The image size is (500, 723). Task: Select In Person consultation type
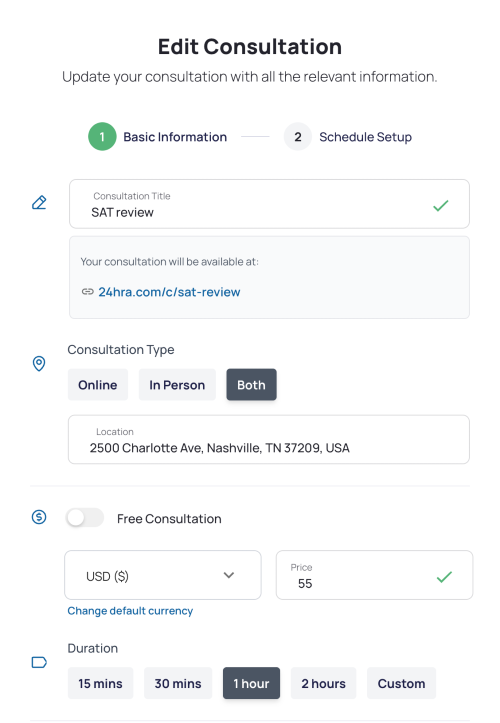coord(177,385)
